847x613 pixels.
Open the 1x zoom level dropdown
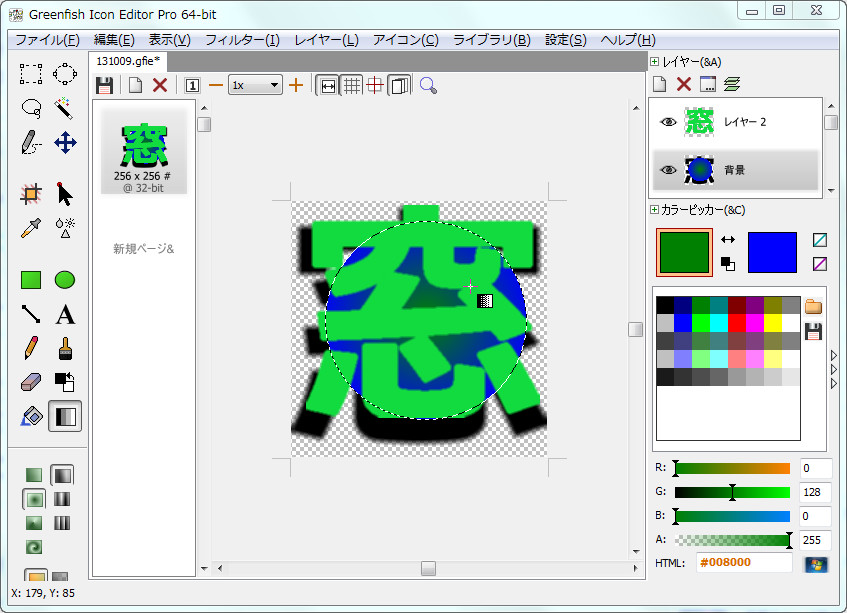pos(255,85)
